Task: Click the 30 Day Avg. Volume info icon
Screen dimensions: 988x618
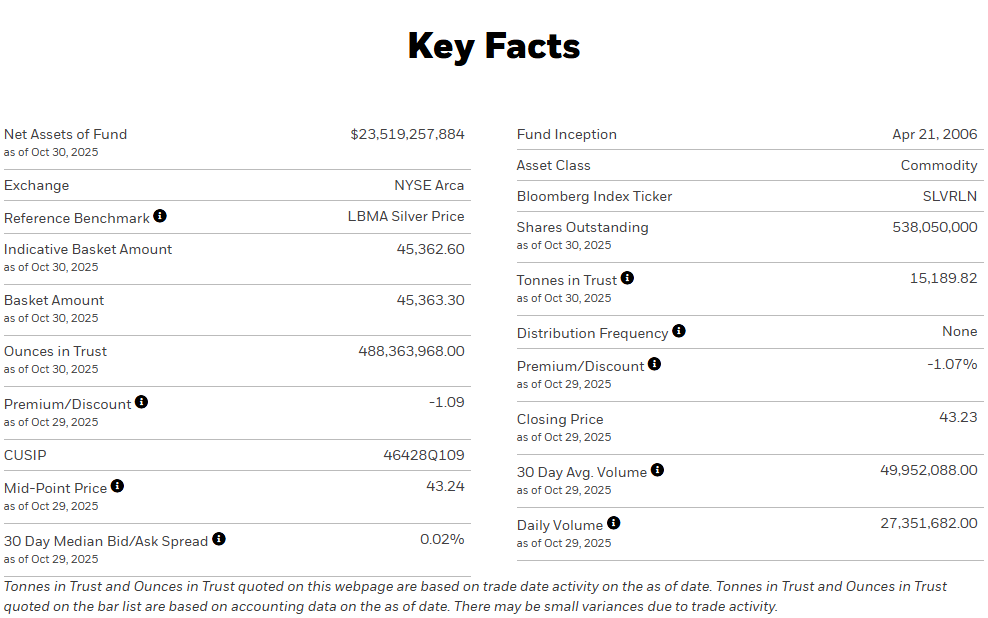Action: pos(657,470)
